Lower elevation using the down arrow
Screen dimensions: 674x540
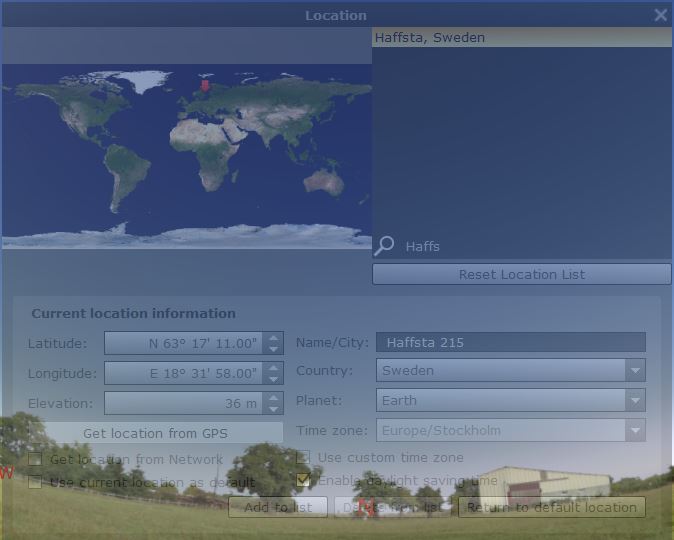(273, 409)
